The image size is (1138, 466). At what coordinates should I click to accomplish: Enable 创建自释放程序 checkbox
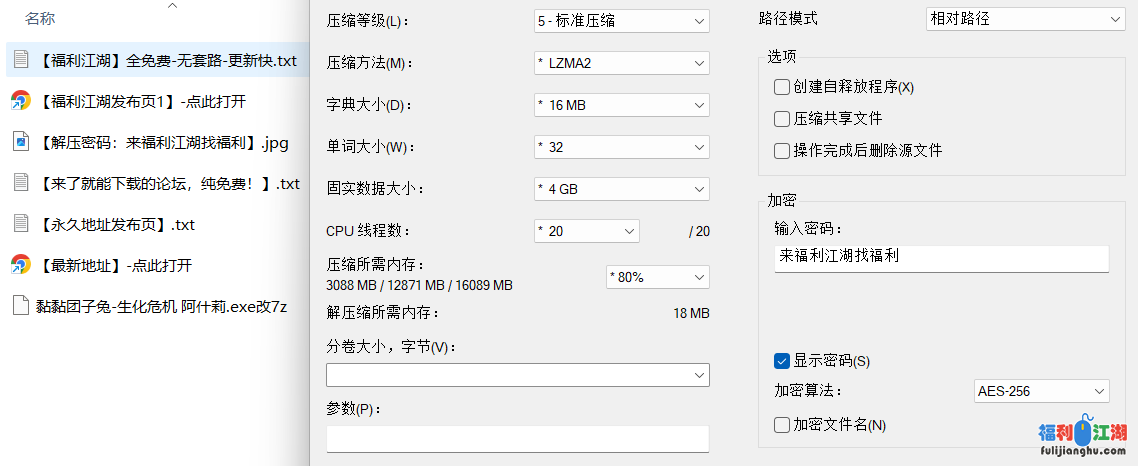click(x=782, y=87)
